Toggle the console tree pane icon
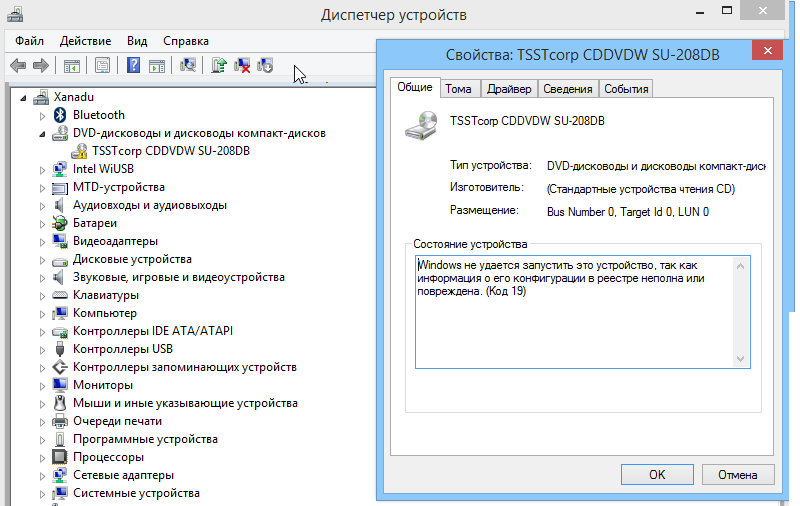 coord(72,65)
